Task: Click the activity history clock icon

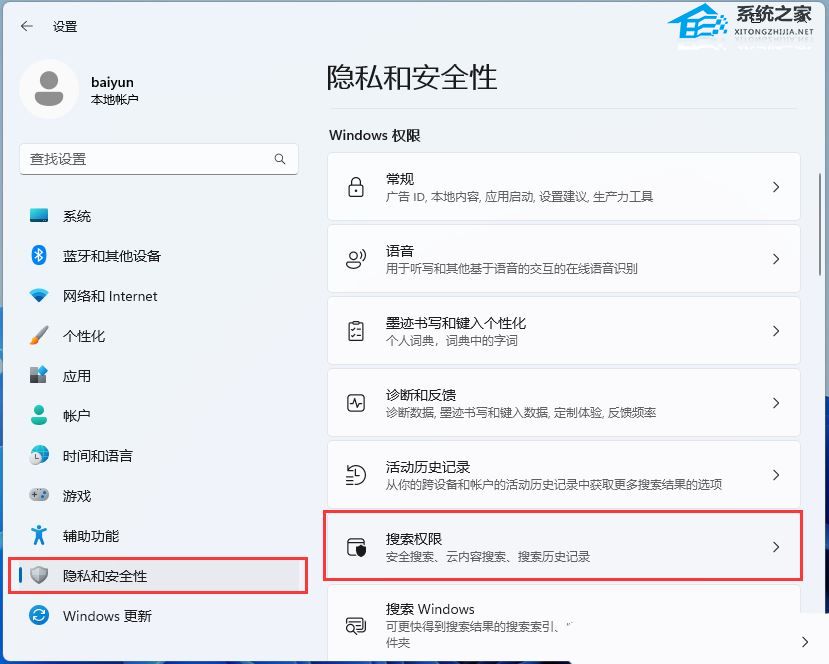Action: click(356, 475)
